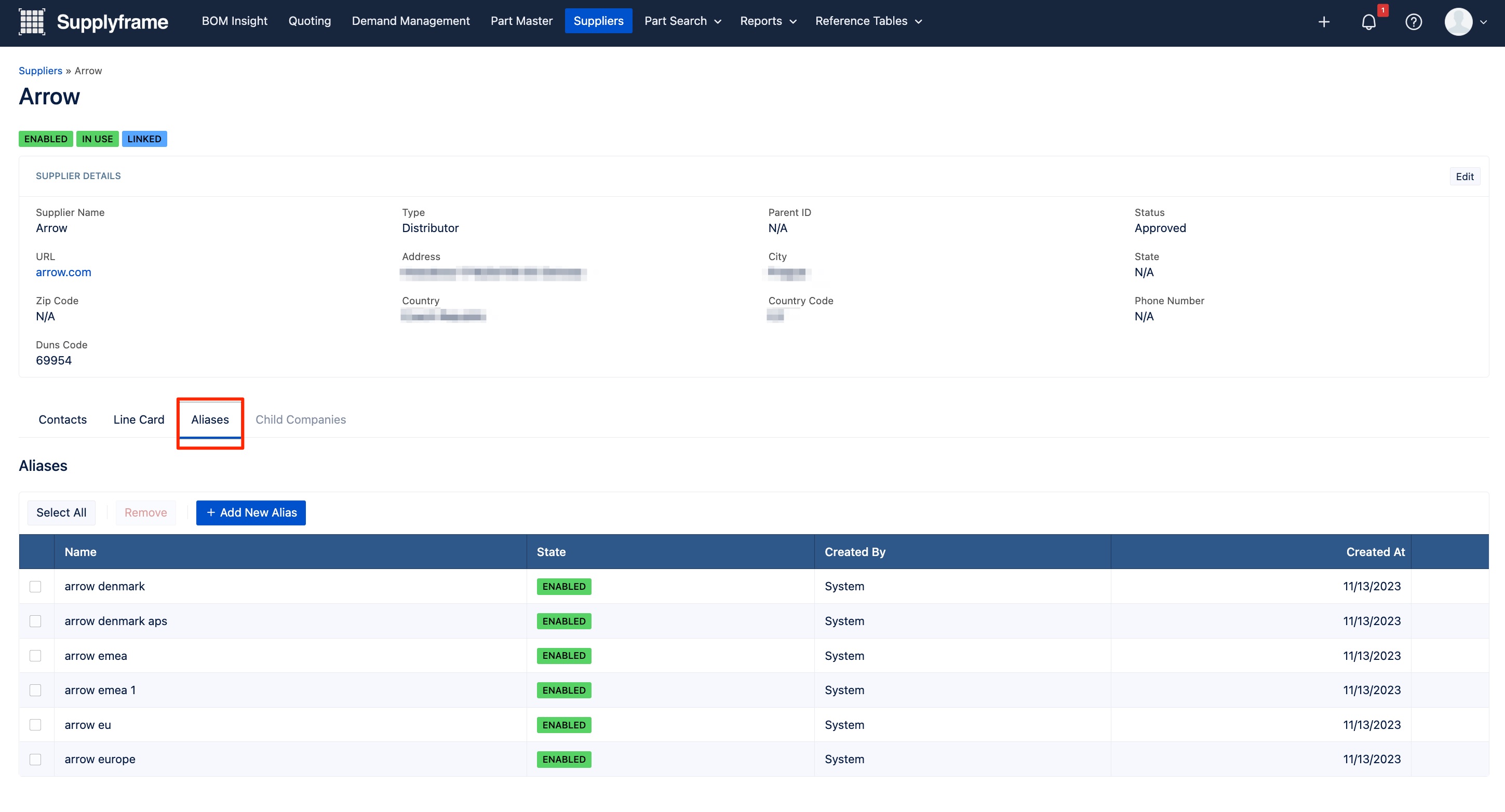Select the Aliases tab

point(210,419)
